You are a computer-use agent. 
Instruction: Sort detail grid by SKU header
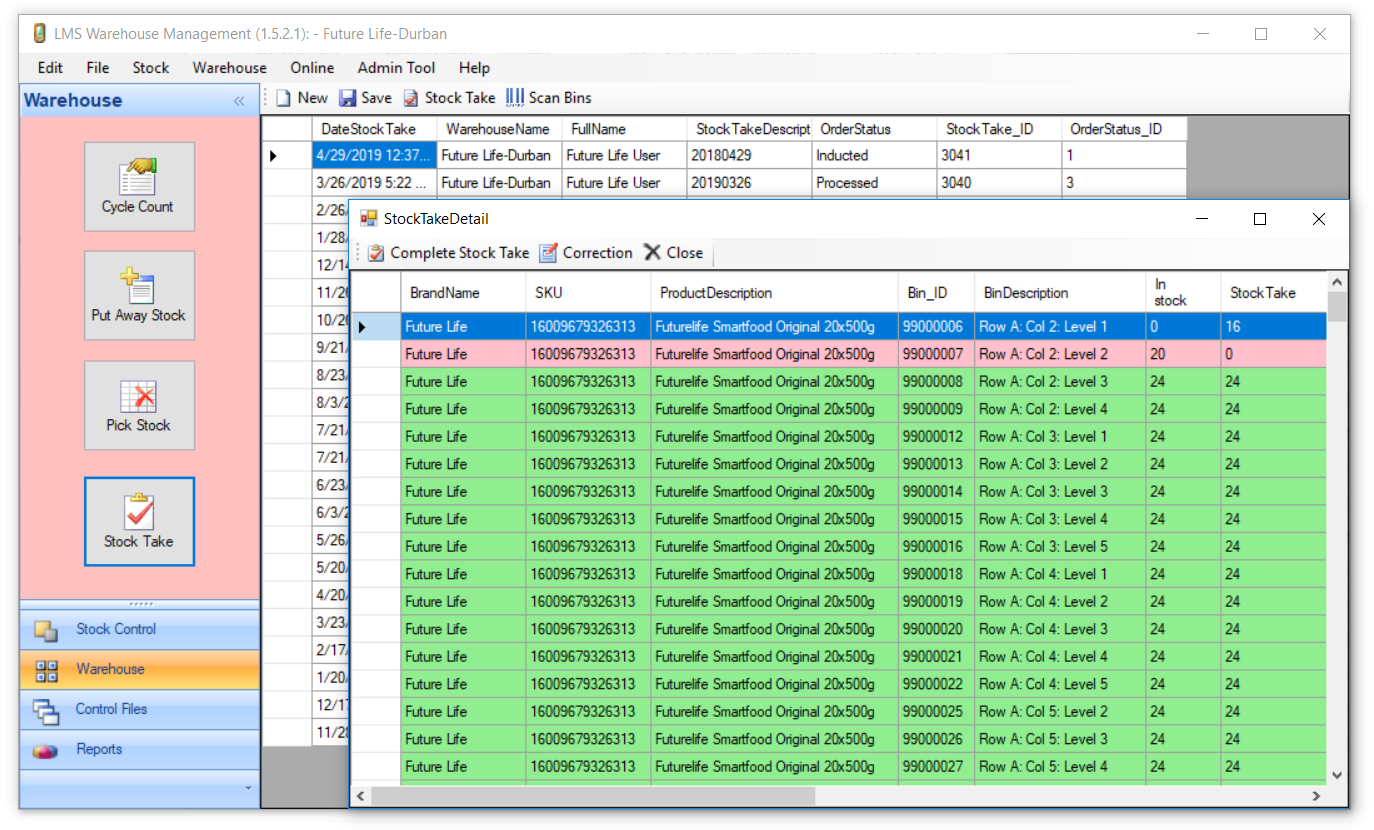pyautogui.click(x=588, y=293)
